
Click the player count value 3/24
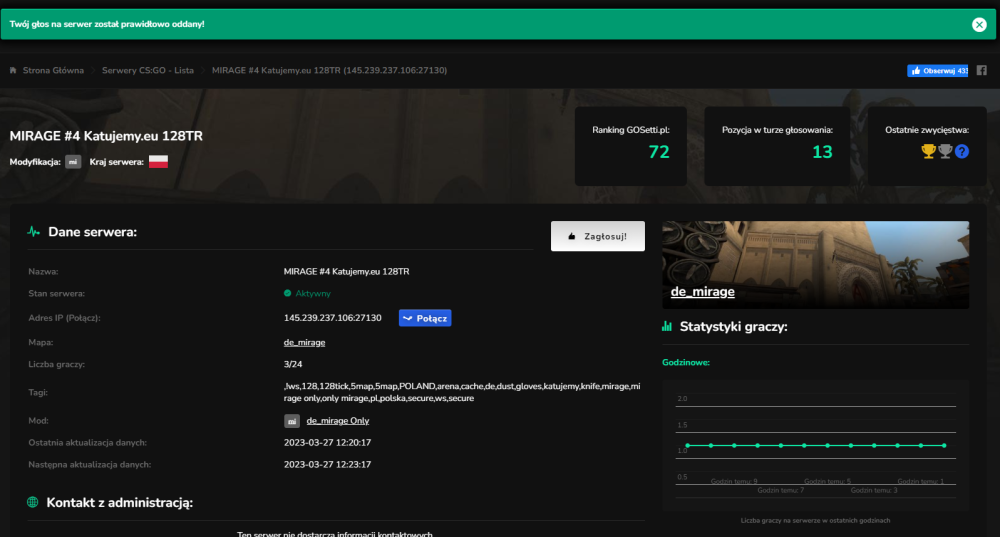pyautogui.click(x=293, y=364)
